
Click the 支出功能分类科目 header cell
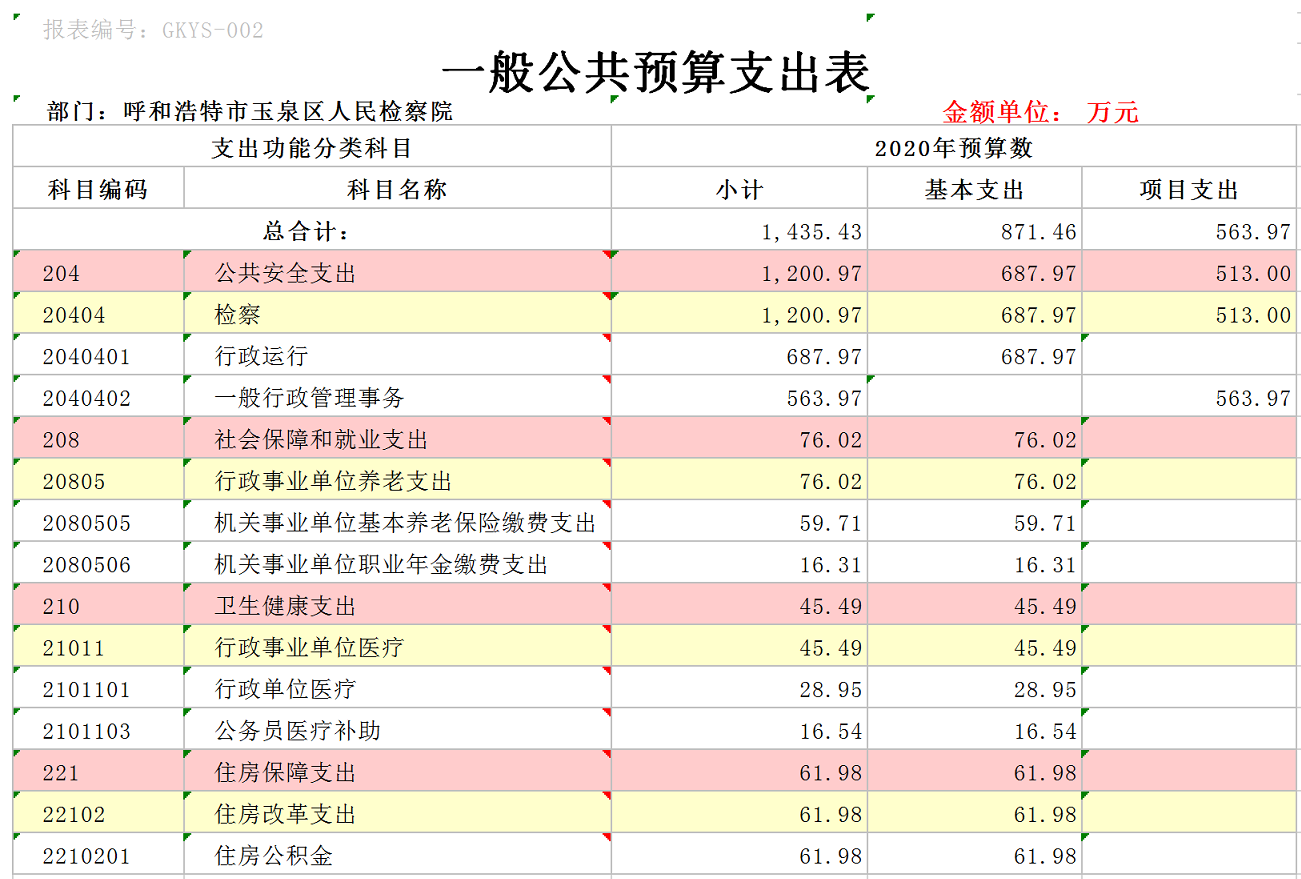(312, 148)
